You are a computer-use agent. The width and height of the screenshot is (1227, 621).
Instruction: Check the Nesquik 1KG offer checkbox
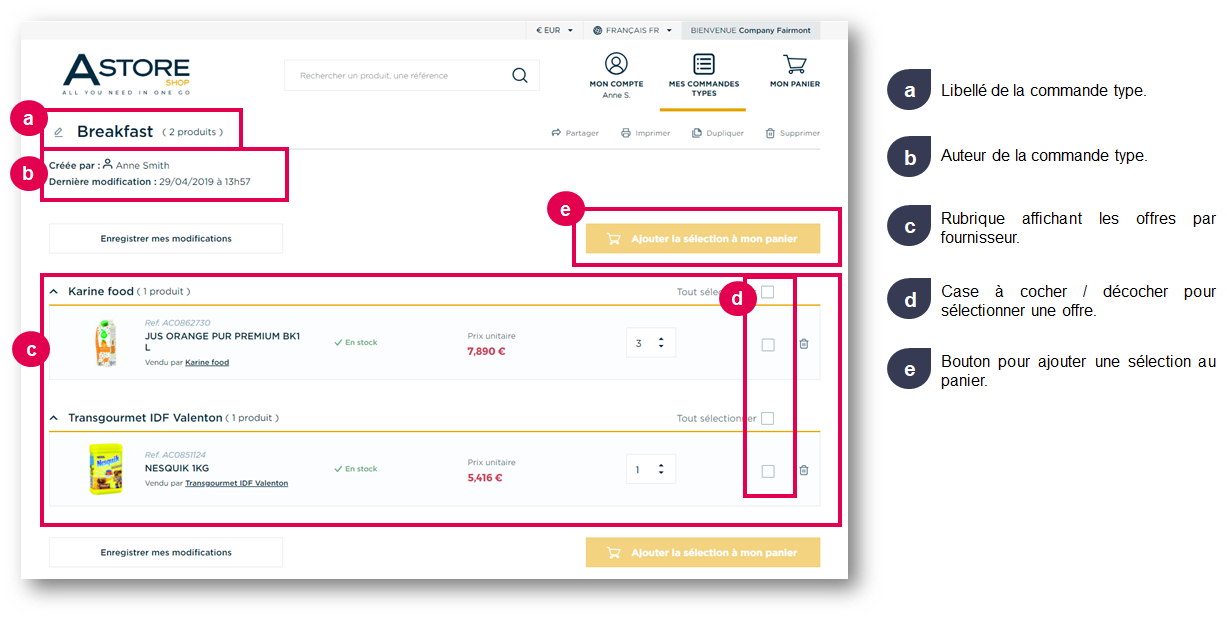click(x=768, y=471)
